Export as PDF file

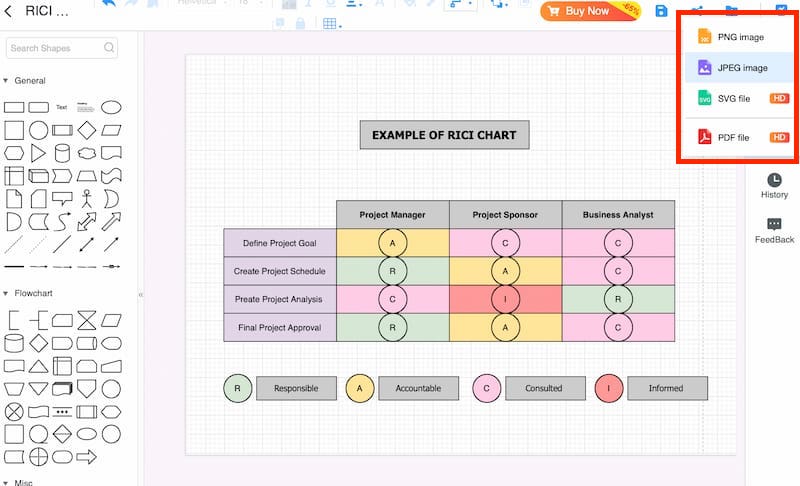(735, 137)
